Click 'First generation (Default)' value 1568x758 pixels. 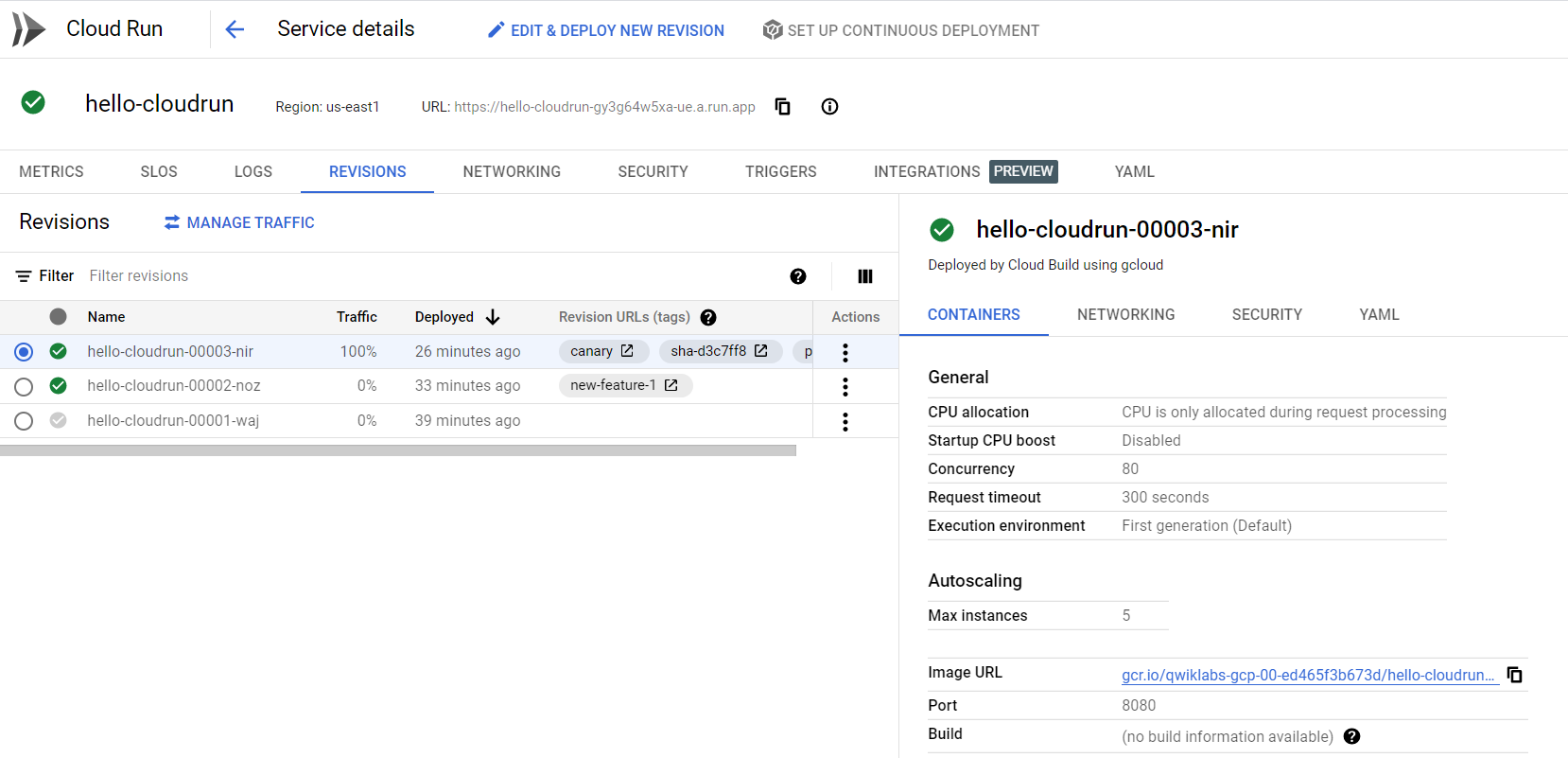click(1207, 525)
